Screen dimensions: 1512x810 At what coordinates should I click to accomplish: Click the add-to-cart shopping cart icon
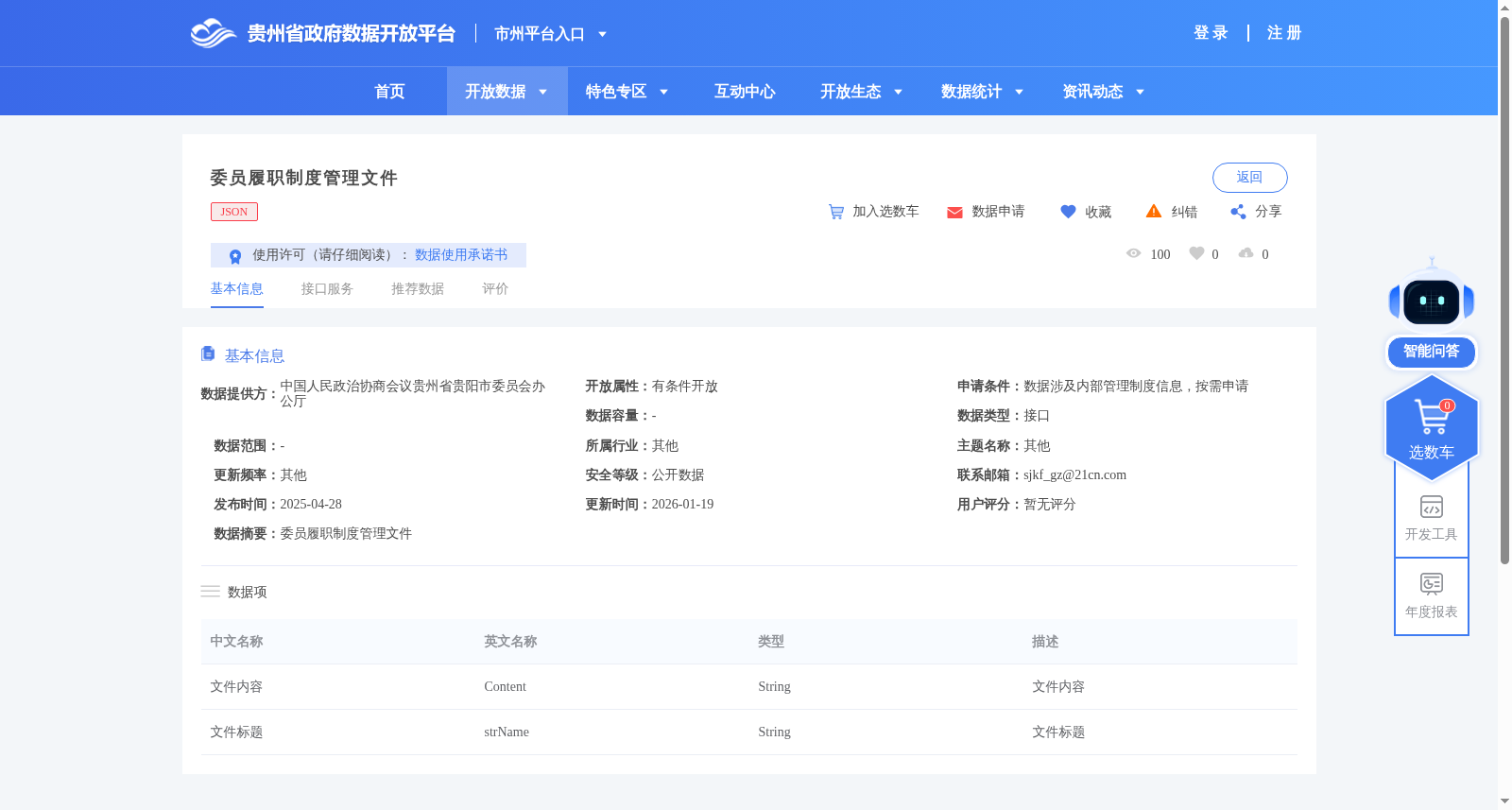(x=836, y=212)
